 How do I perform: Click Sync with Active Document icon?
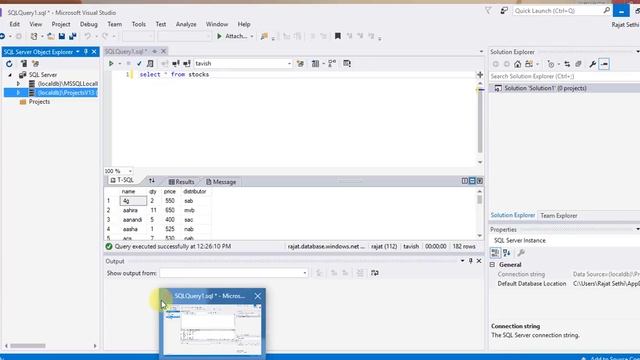(x=567, y=64)
